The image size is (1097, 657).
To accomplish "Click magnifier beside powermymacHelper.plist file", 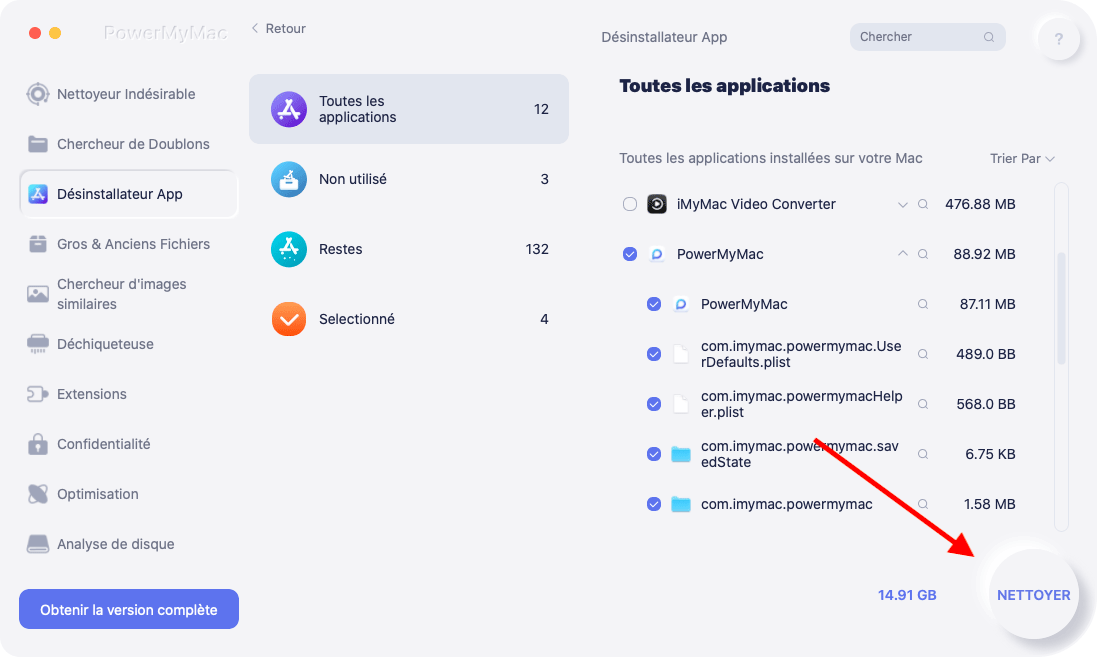I will [x=923, y=404].
